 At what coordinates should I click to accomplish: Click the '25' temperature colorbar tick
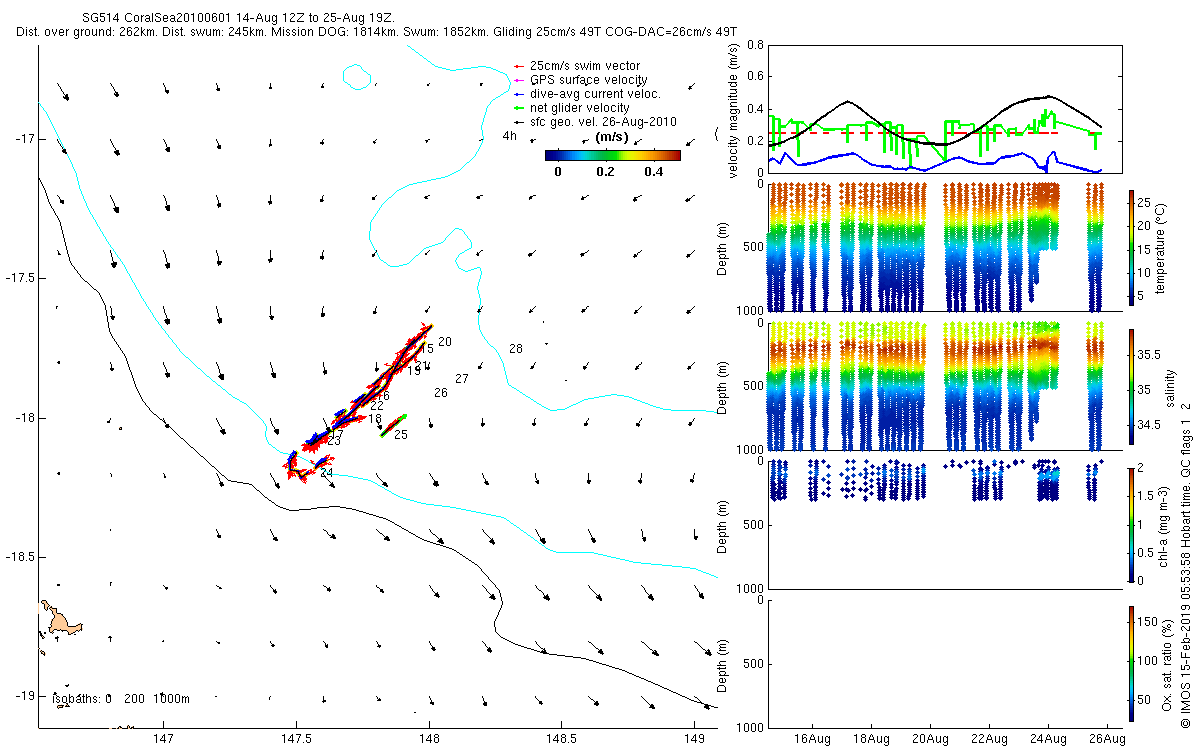1144,203
